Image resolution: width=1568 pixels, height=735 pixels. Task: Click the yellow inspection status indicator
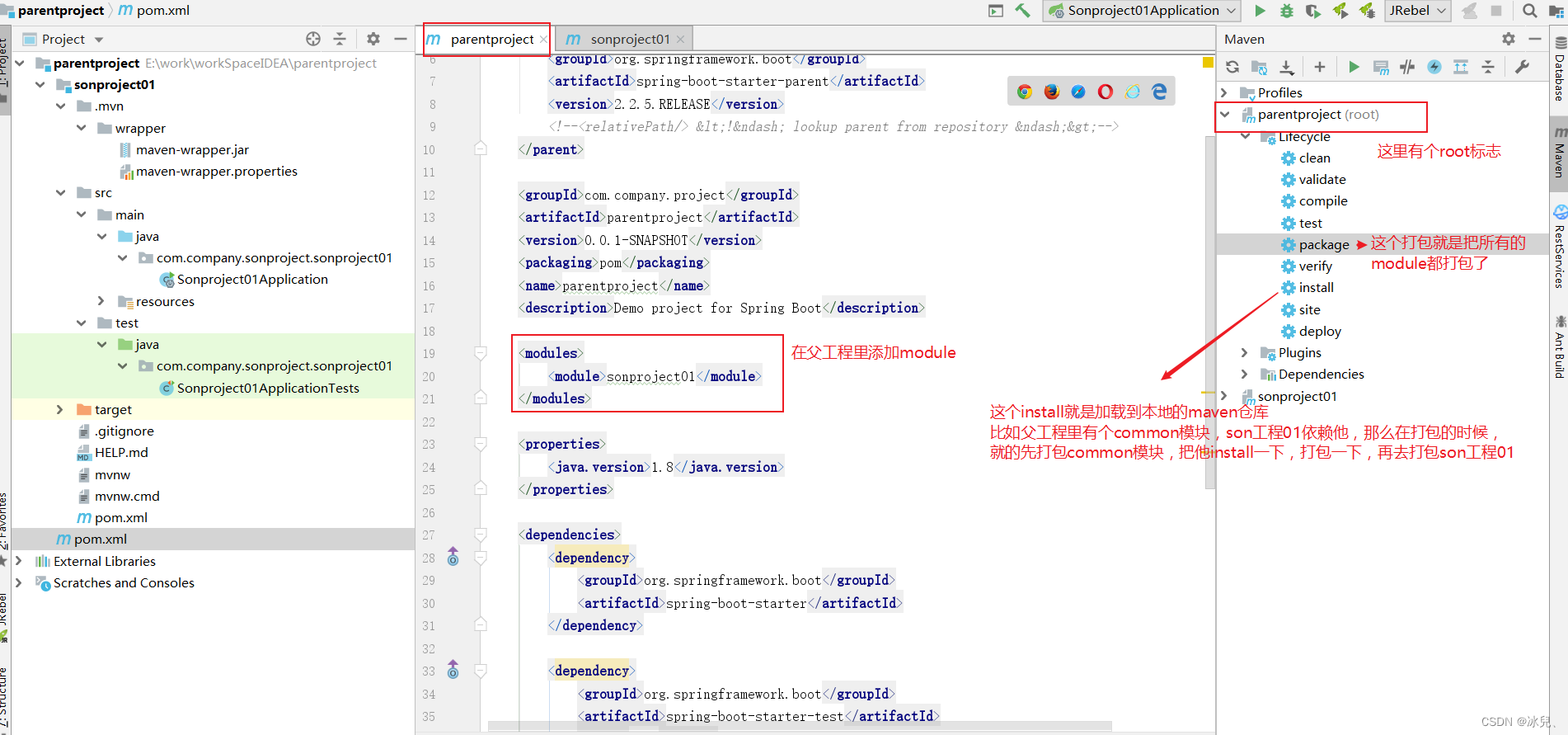1208,62
